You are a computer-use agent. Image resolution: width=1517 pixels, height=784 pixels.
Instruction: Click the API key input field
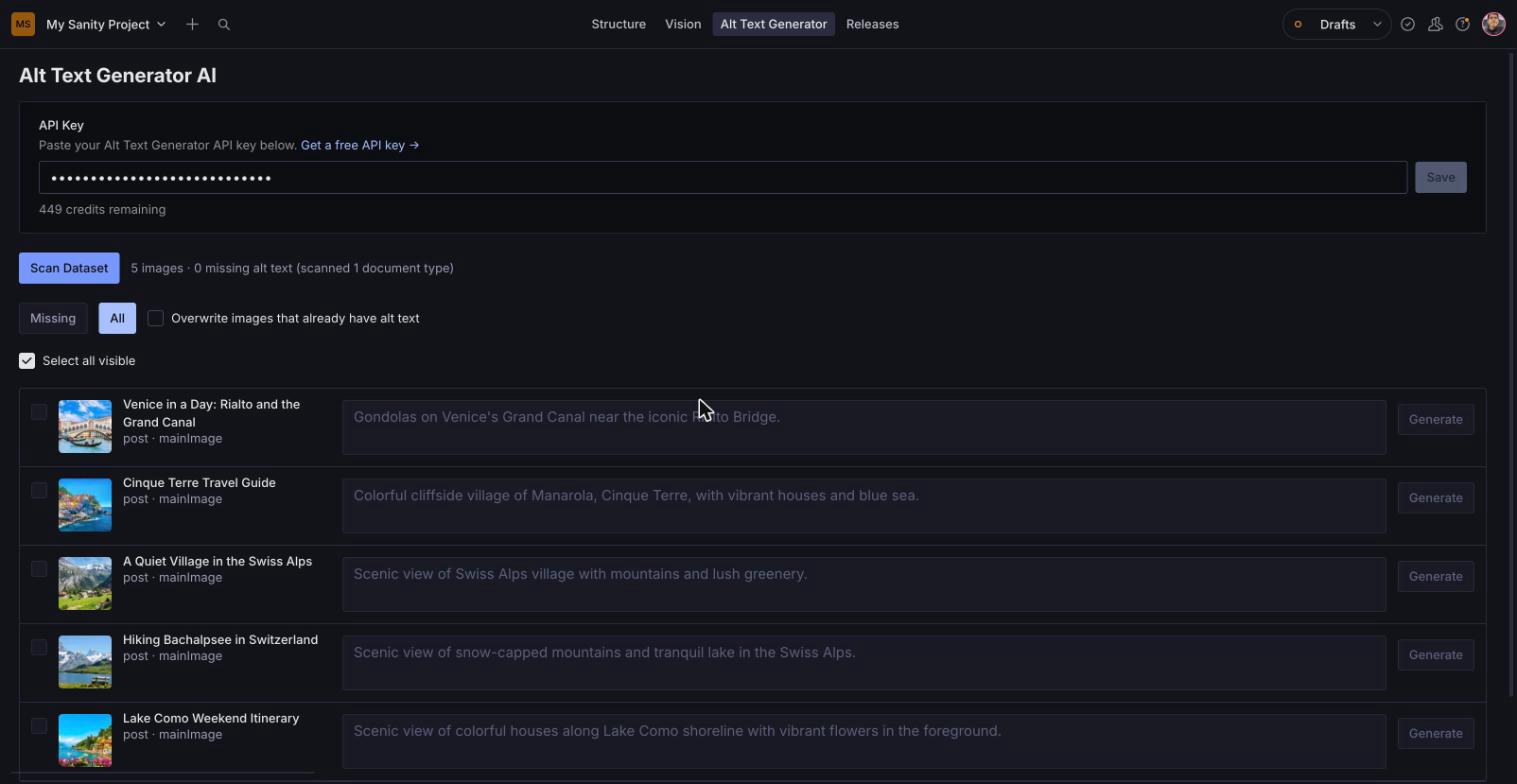click(723, 178)
